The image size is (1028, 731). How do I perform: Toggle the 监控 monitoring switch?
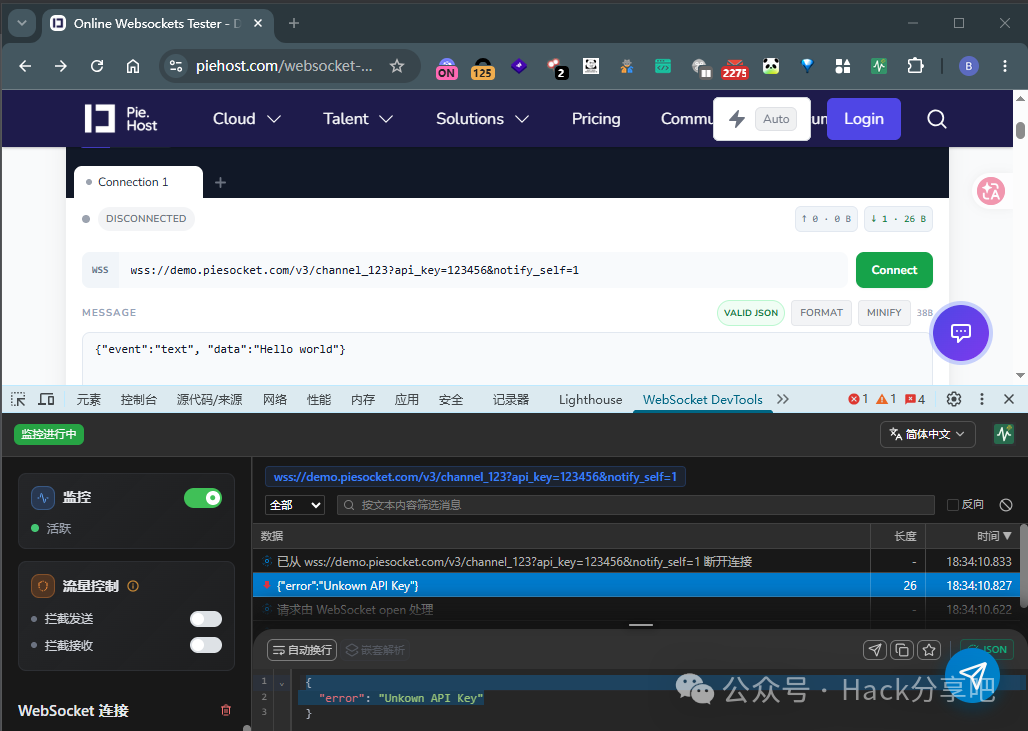(x=203, y=498)
